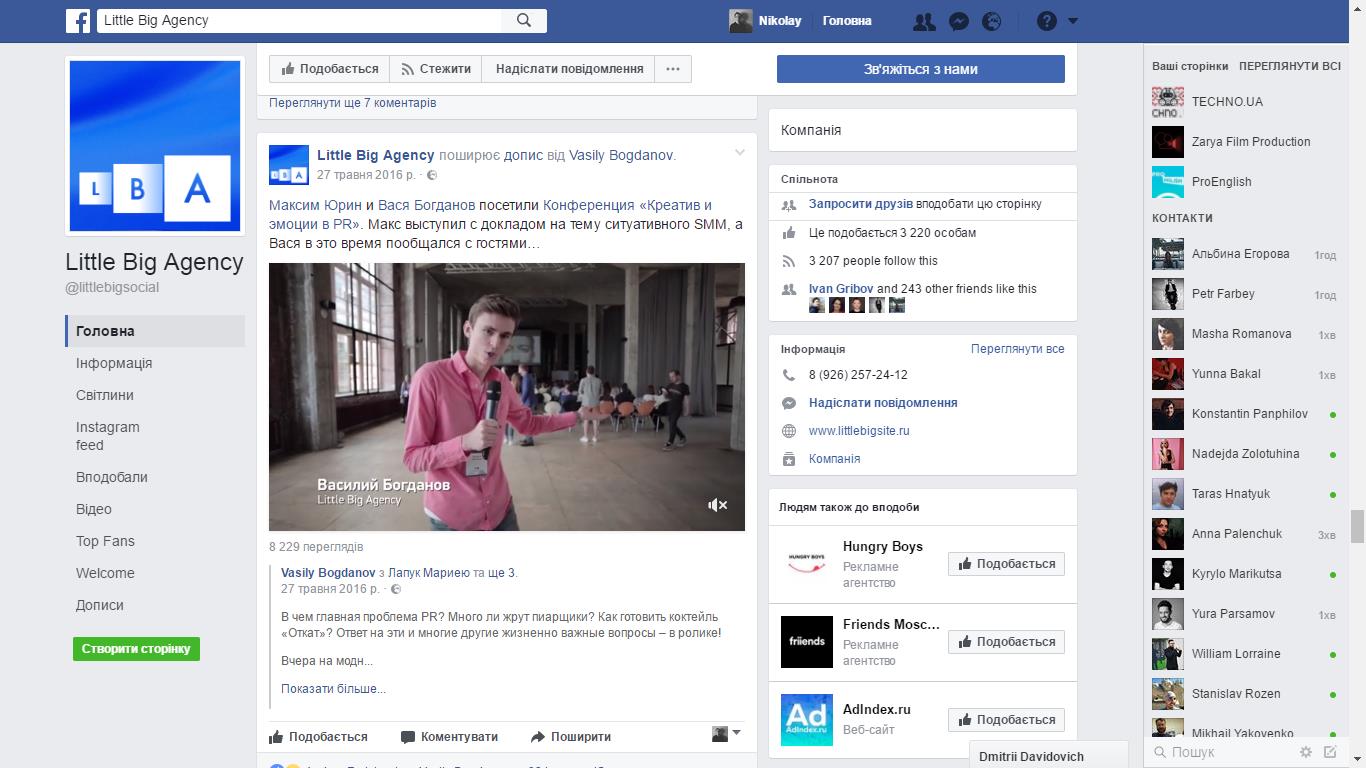Open Вподобали sidebar section
The width and height of the screenshot is (1366, 768).
coord(112,477)
